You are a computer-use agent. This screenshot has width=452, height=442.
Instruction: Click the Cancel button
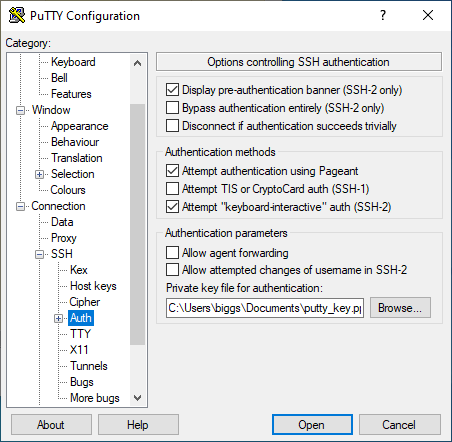click(399, 425)
